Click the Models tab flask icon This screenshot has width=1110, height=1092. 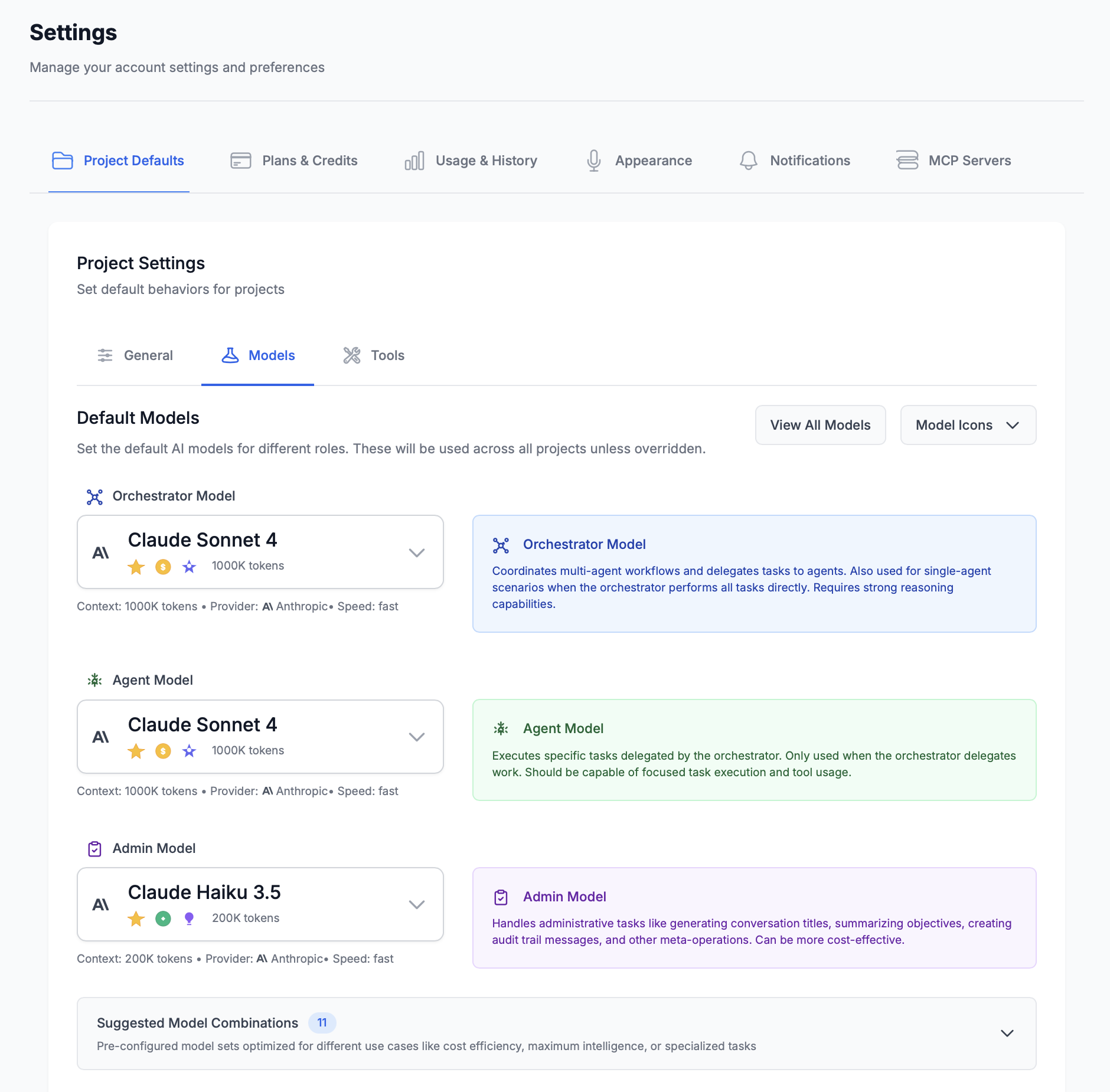point(232,355)
